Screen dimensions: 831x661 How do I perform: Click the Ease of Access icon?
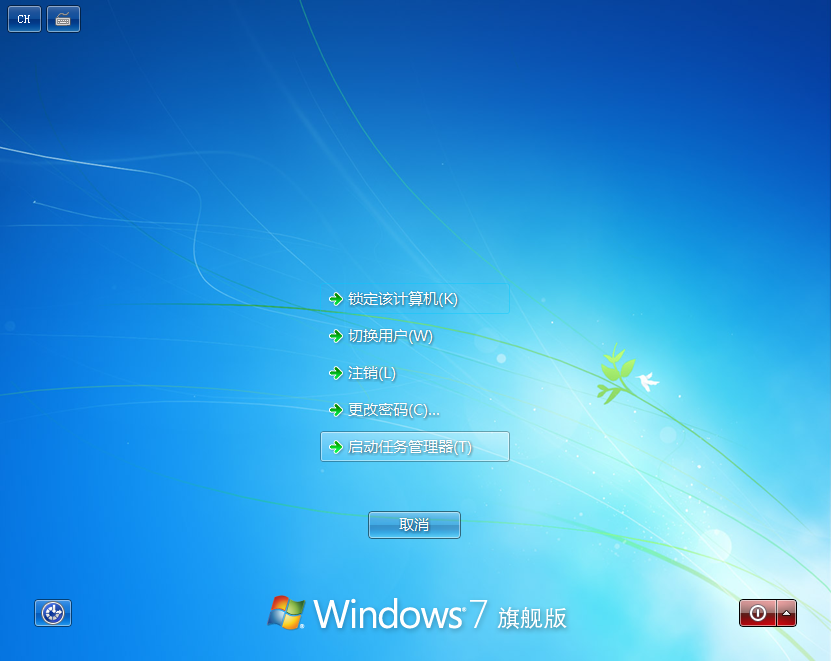pyautogui.click(x=51, y=613)
